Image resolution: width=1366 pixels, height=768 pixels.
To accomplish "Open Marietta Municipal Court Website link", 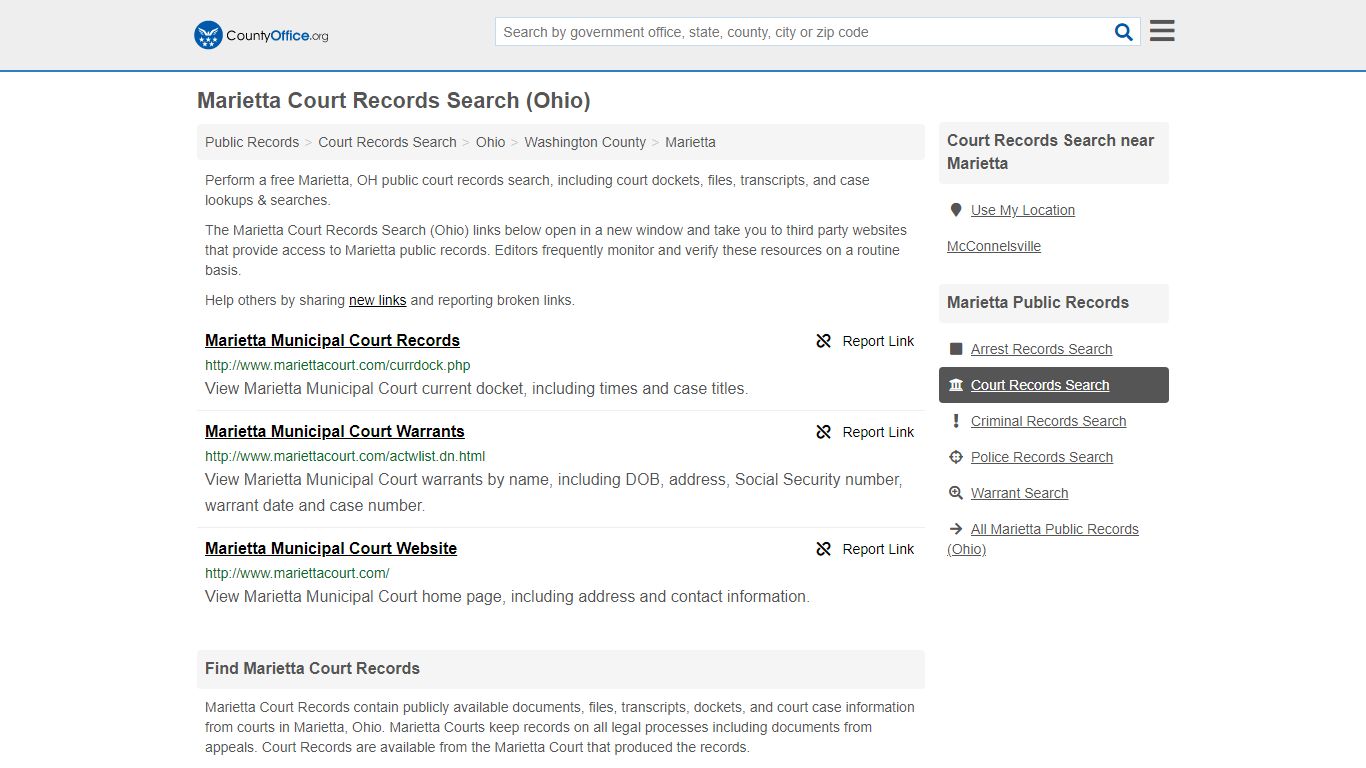I will click(331, 548).
